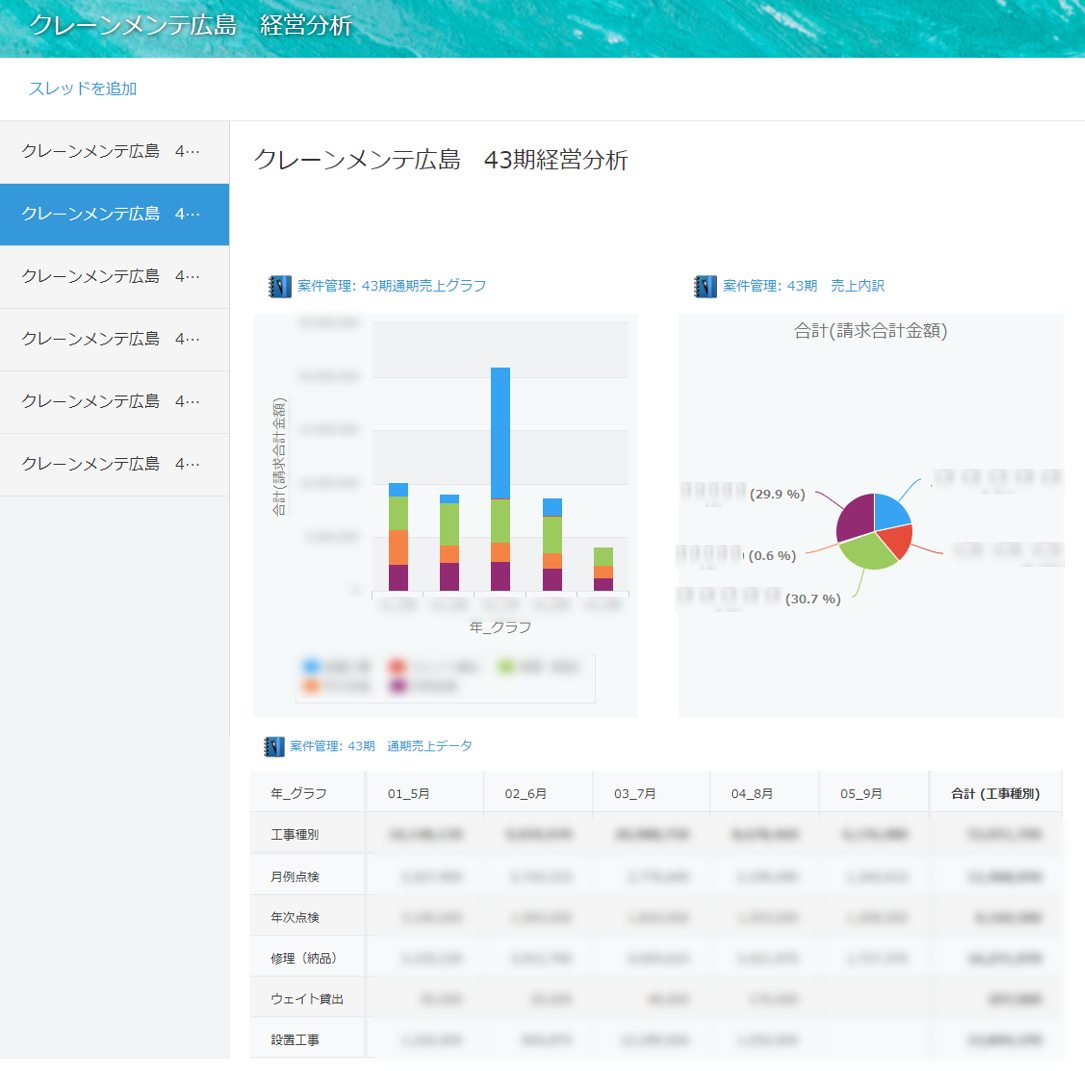Select the last thread in the sidebar list
1085x1071 pixels.
(x=114, y=464)
